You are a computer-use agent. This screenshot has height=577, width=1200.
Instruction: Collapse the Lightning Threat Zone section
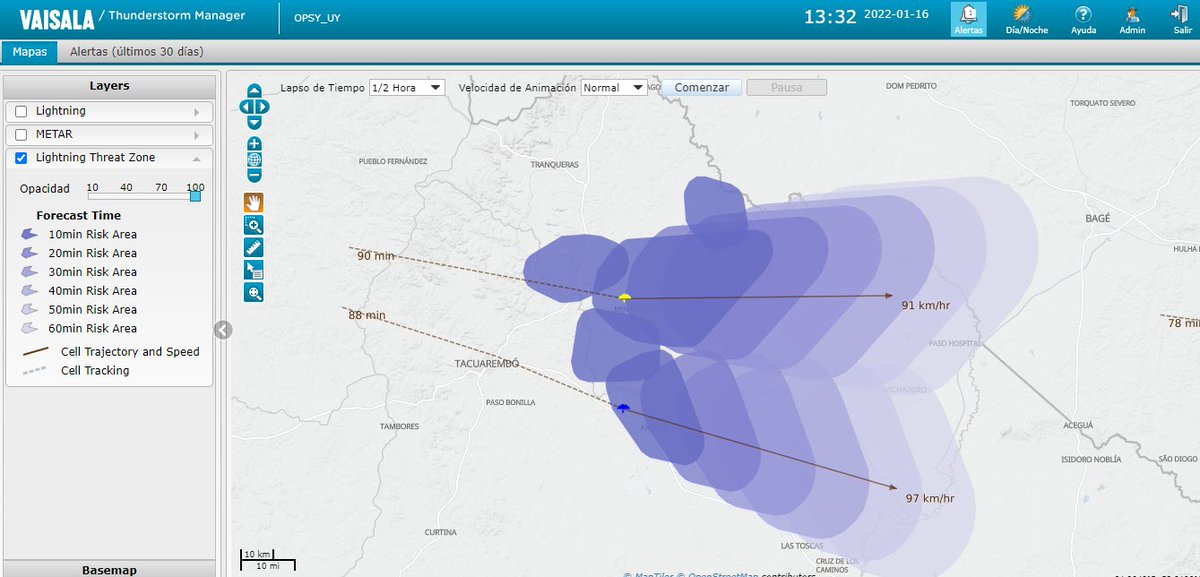pos(196,158)
